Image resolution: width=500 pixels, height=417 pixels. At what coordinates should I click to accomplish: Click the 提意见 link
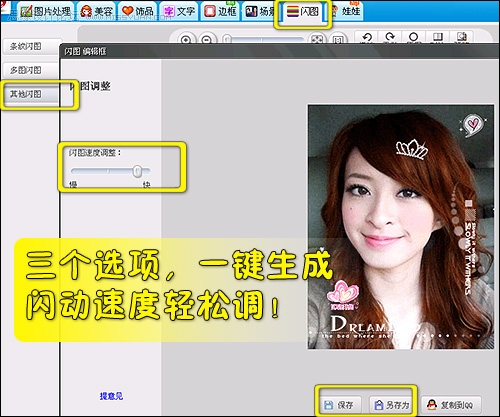point(111,396)
